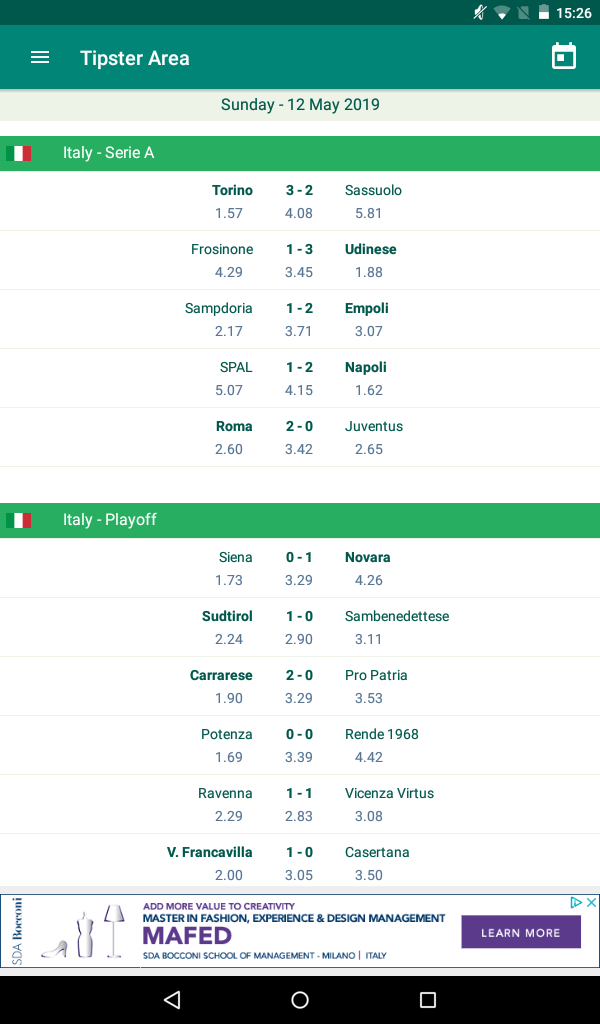Select Potenza vs Rende 1968 match
The height and width of the screenshot is (1024, 600).
300,745
